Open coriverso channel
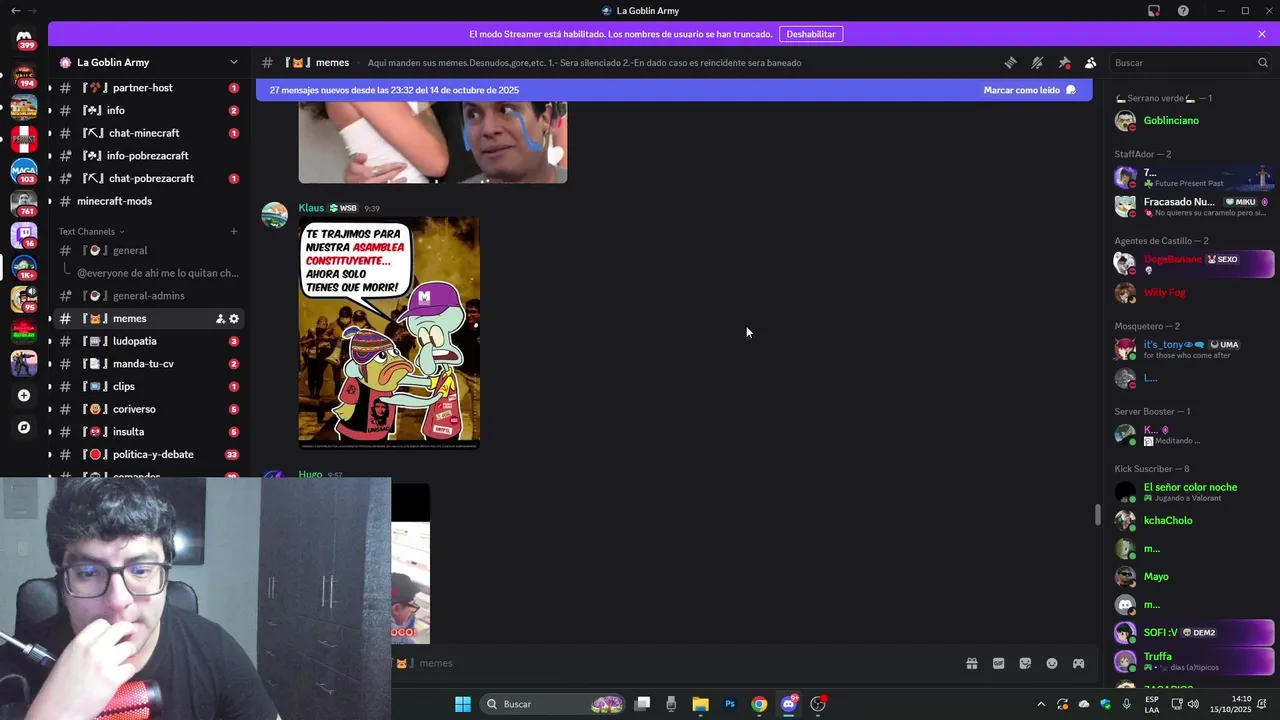 (148, 409)
